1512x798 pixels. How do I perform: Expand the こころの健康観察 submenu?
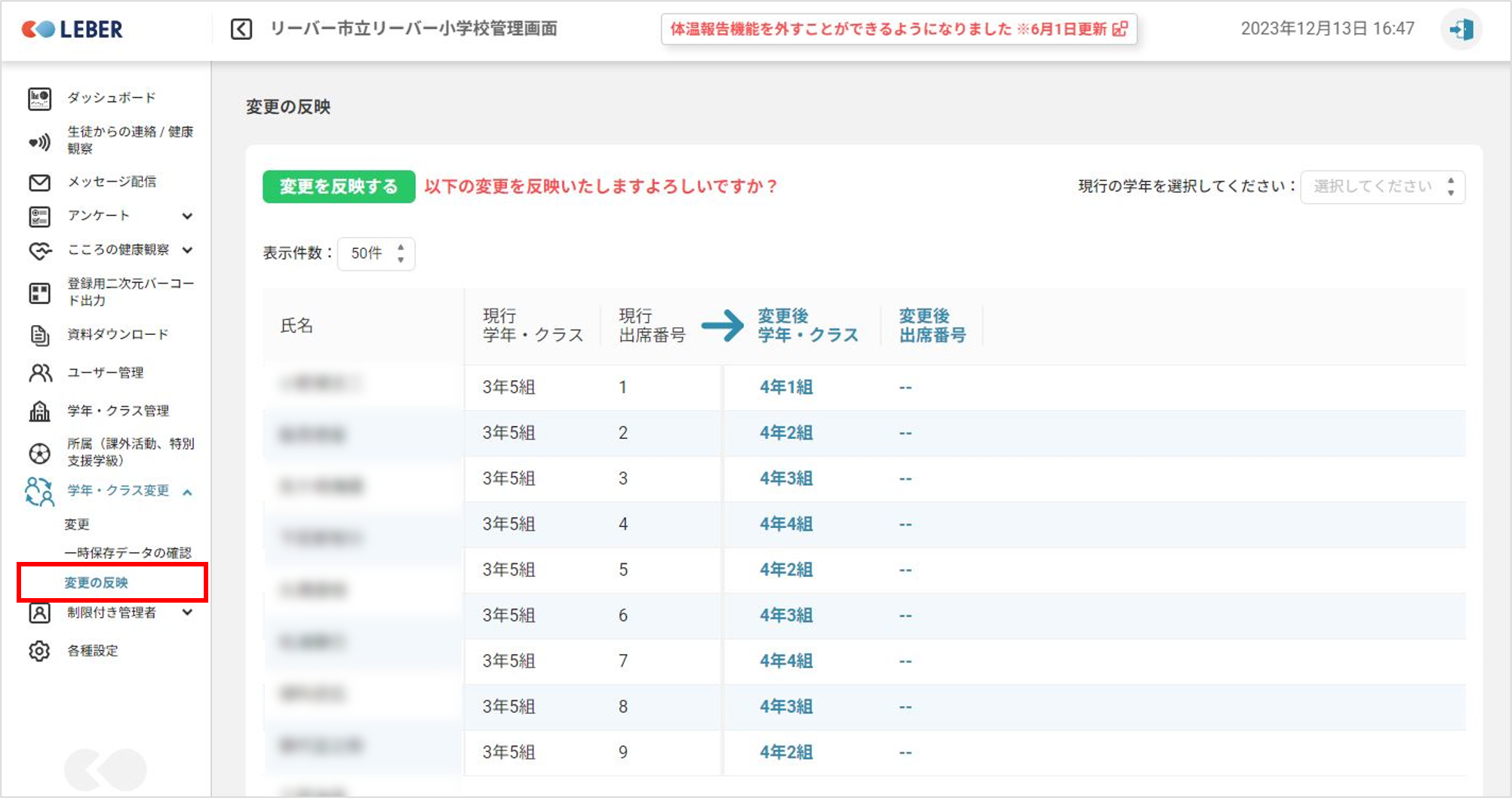point(187,250)
